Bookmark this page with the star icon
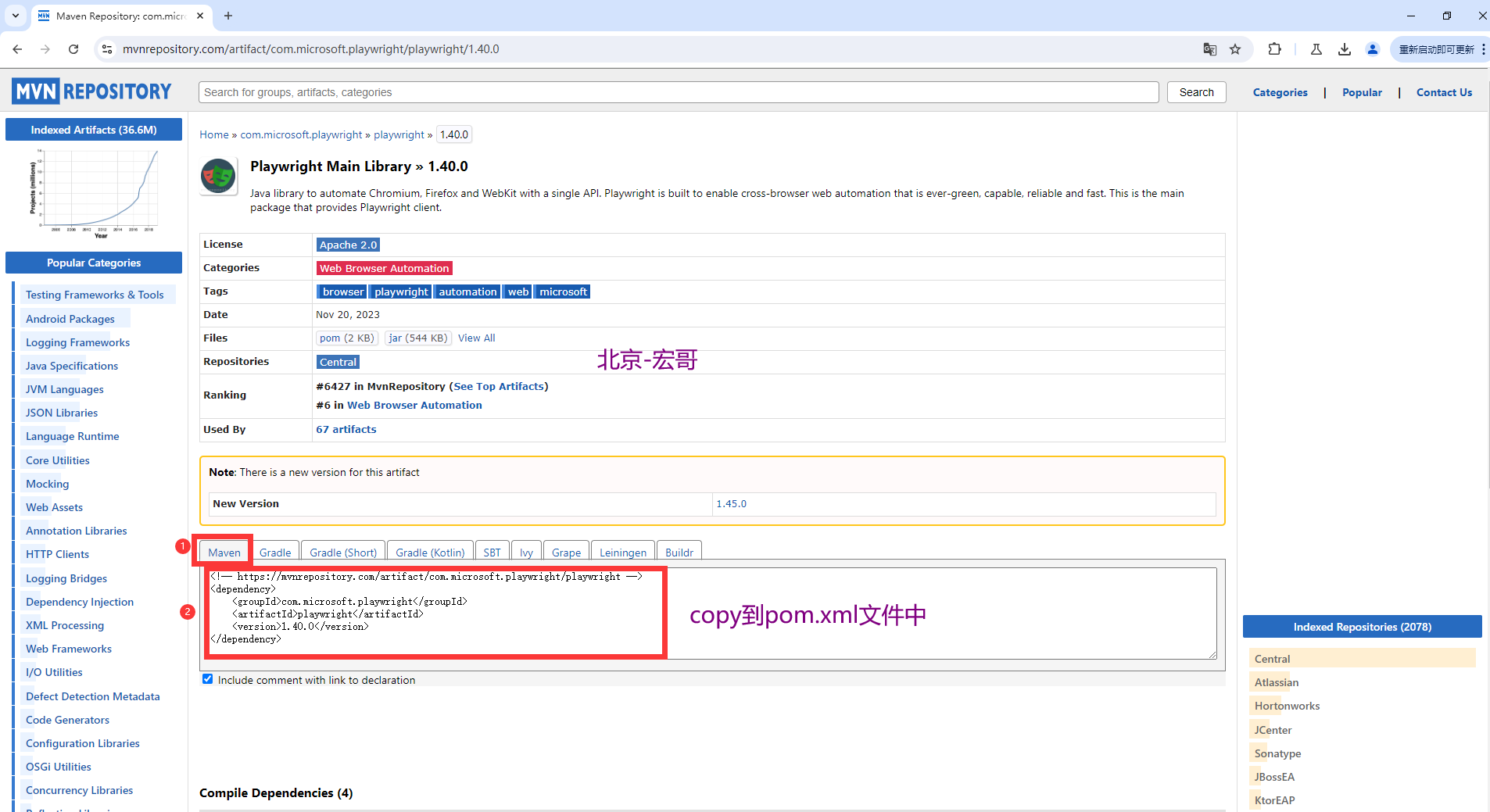 [1235, 49]
